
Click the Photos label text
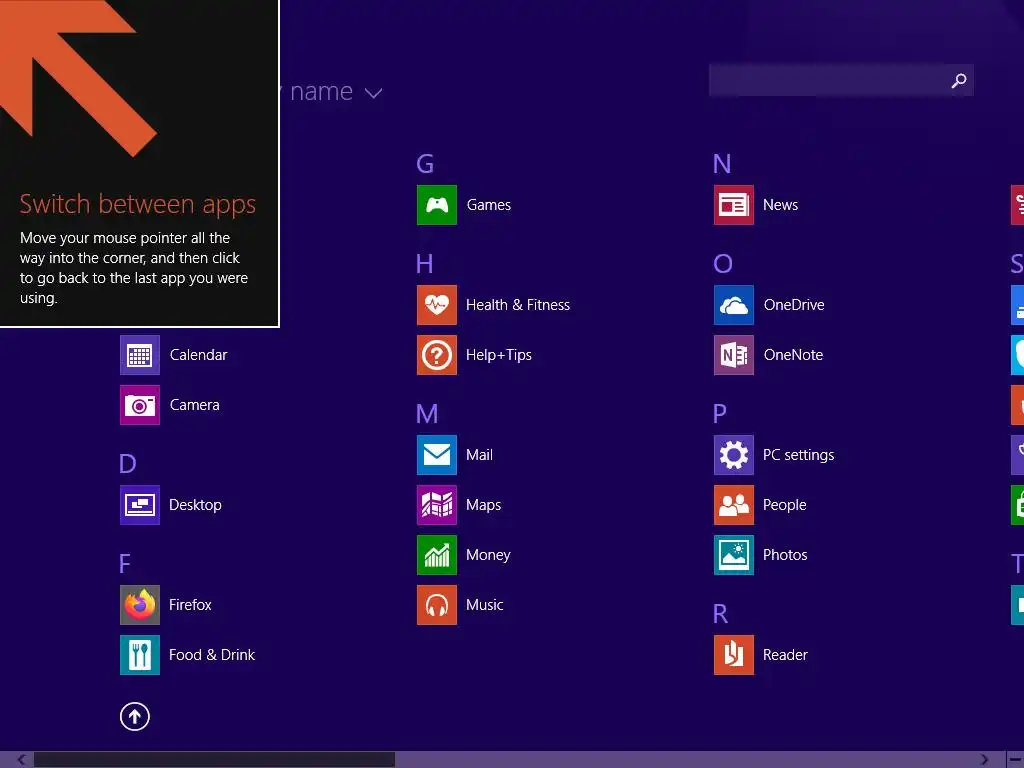[785, 555]
